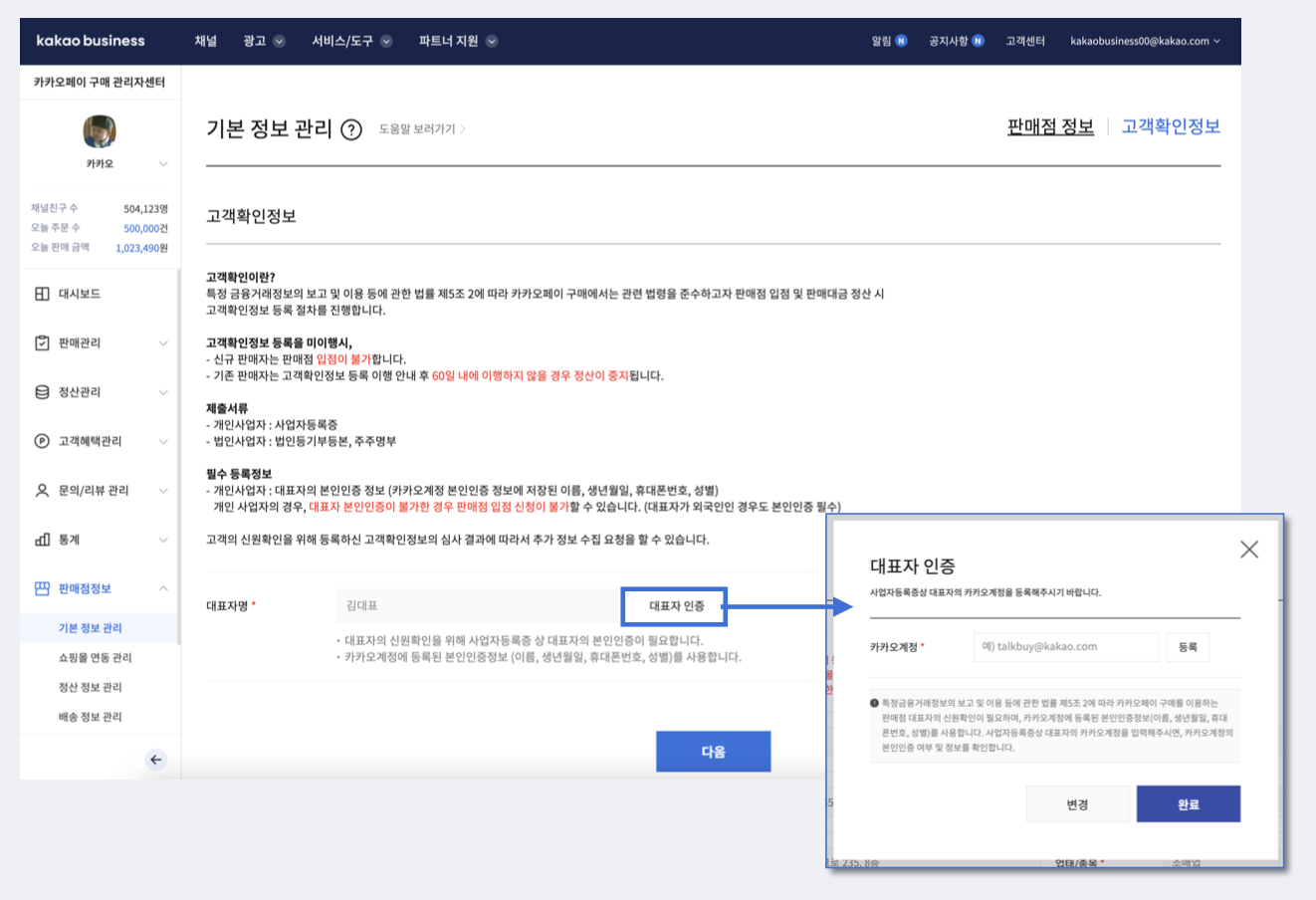Screen dimensions: 1316x900
Task: Click the 대표자 인증 button
Action: (675, 606)
